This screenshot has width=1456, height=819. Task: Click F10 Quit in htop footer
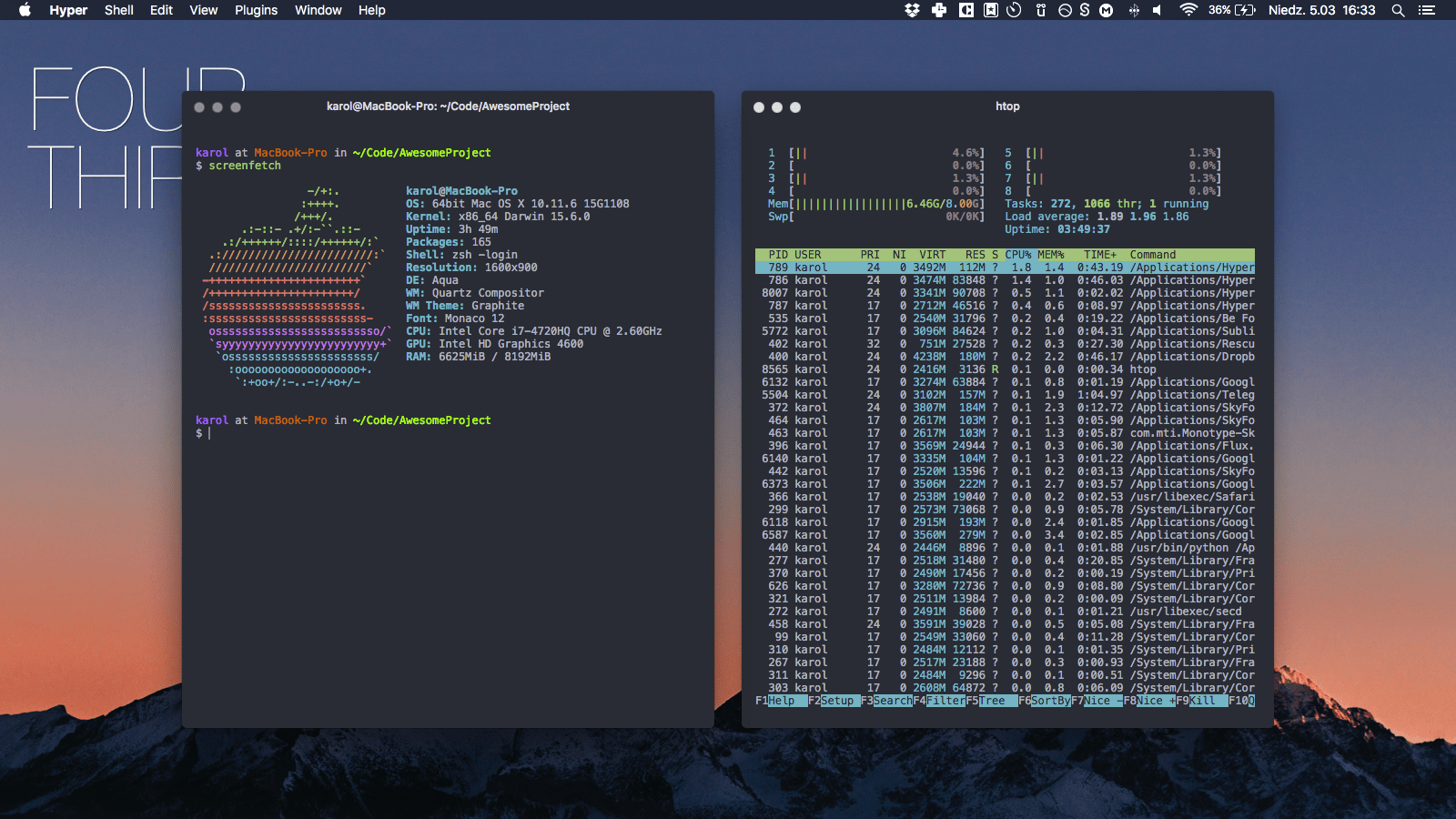1242,701
